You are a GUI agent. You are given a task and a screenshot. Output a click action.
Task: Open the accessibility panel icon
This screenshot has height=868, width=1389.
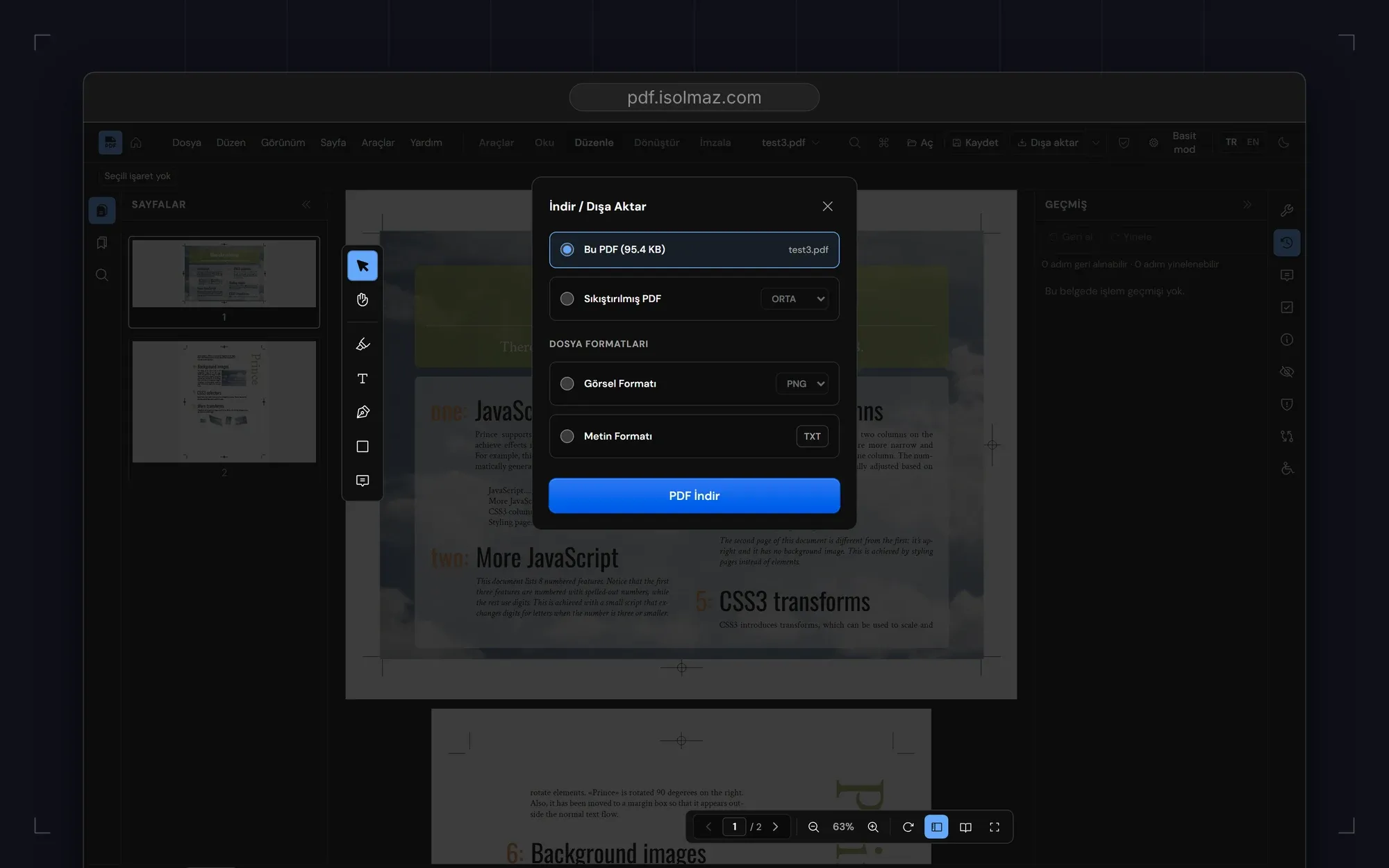pos(1287,469)
